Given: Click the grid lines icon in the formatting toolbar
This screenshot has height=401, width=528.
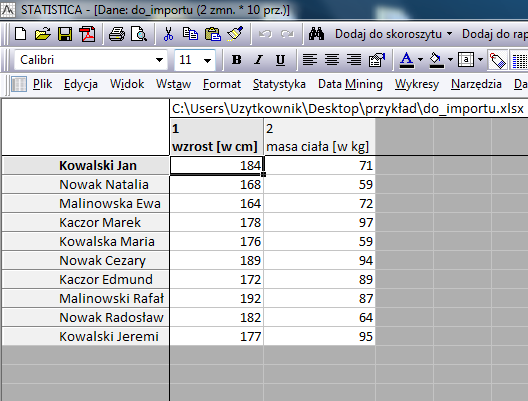Looking at the screenshot, I should [520, 61].
